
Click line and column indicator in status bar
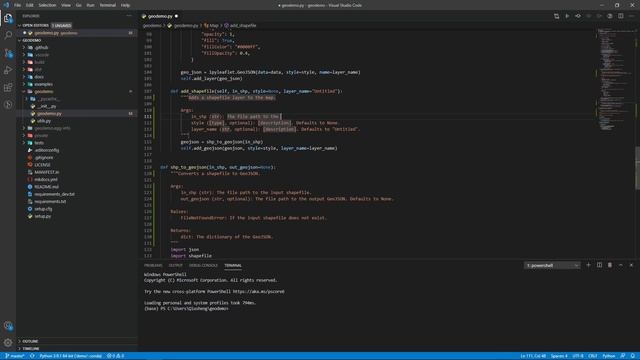tap(533, 356)
